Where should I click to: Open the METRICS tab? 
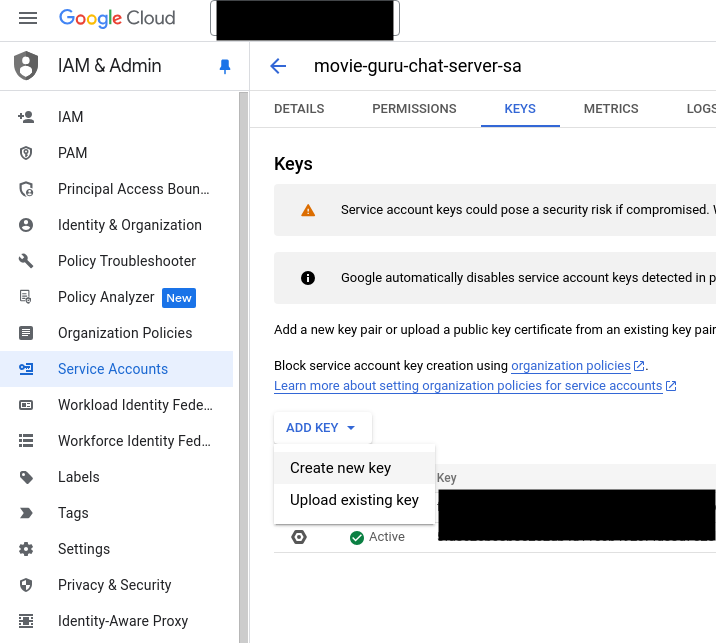[x=611, y=109]
